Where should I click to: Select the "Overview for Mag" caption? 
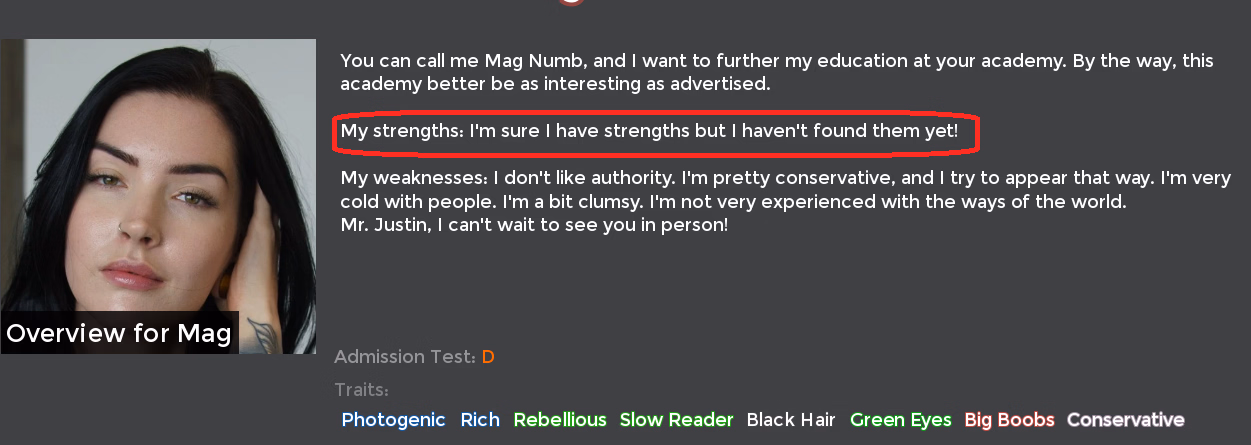pyautogui.click(x=119, y=333)
